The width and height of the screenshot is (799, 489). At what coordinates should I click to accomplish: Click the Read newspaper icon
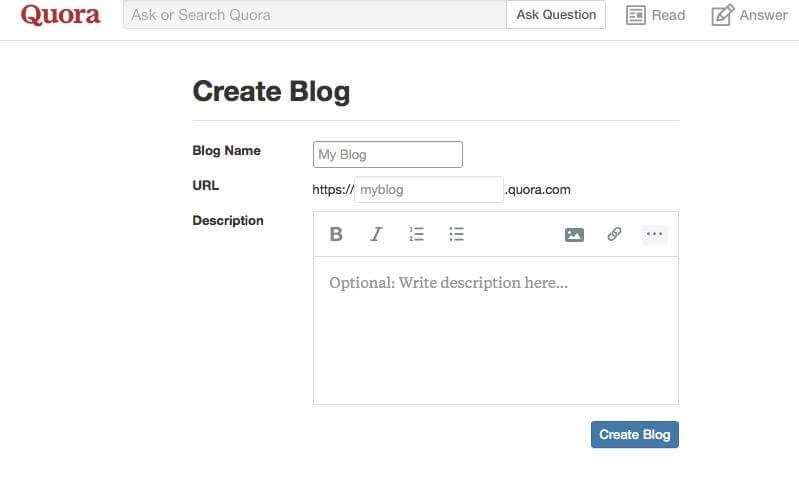click(635, 15)
